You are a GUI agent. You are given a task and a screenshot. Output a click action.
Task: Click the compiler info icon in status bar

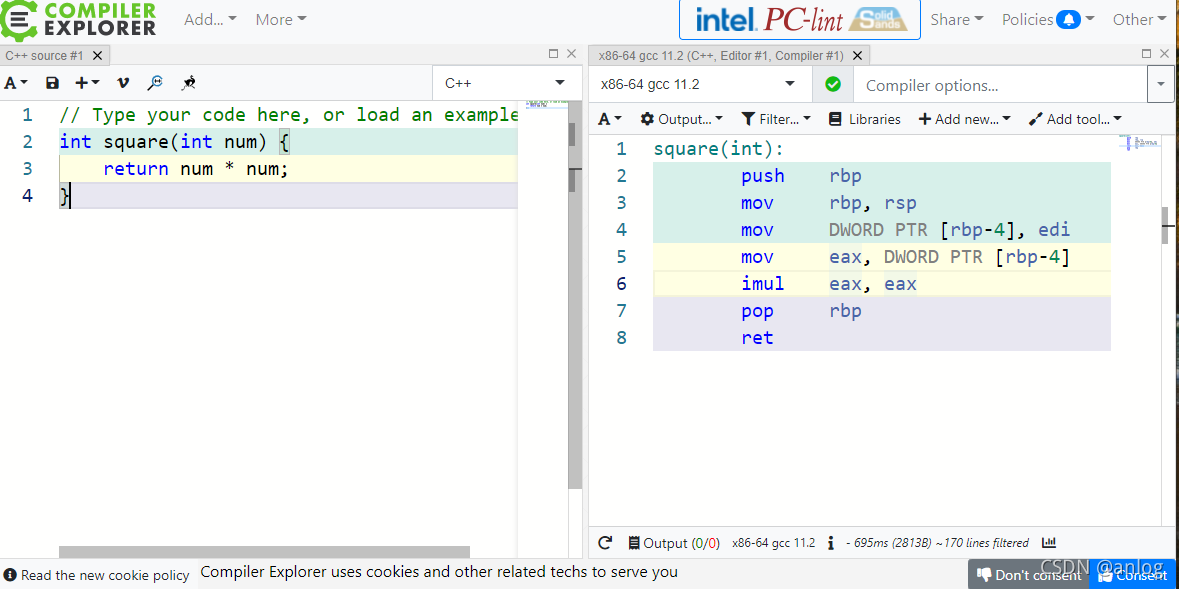830,542
